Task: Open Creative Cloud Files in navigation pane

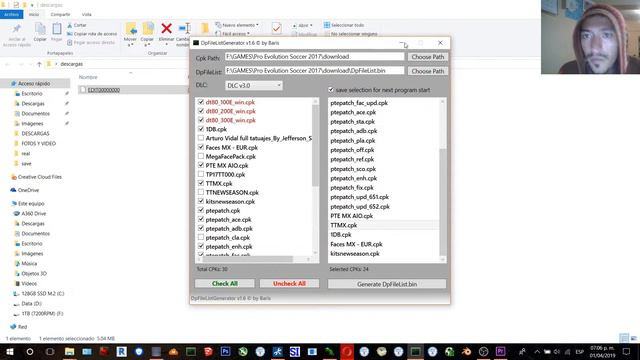Action: tap(39, 177)
